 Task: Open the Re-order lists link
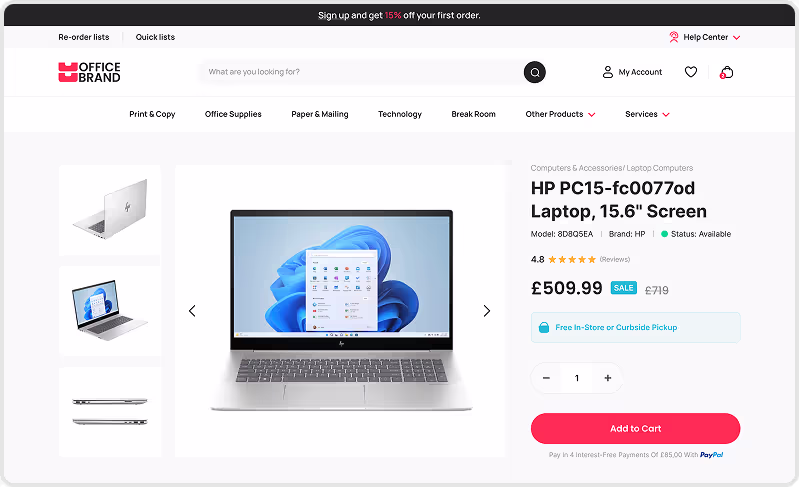coord(84,37)
